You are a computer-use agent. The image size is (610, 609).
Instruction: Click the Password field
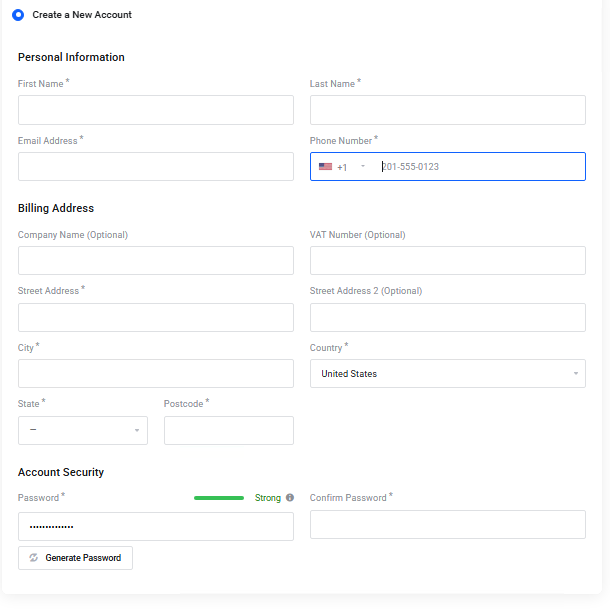(x=156, y=527)
